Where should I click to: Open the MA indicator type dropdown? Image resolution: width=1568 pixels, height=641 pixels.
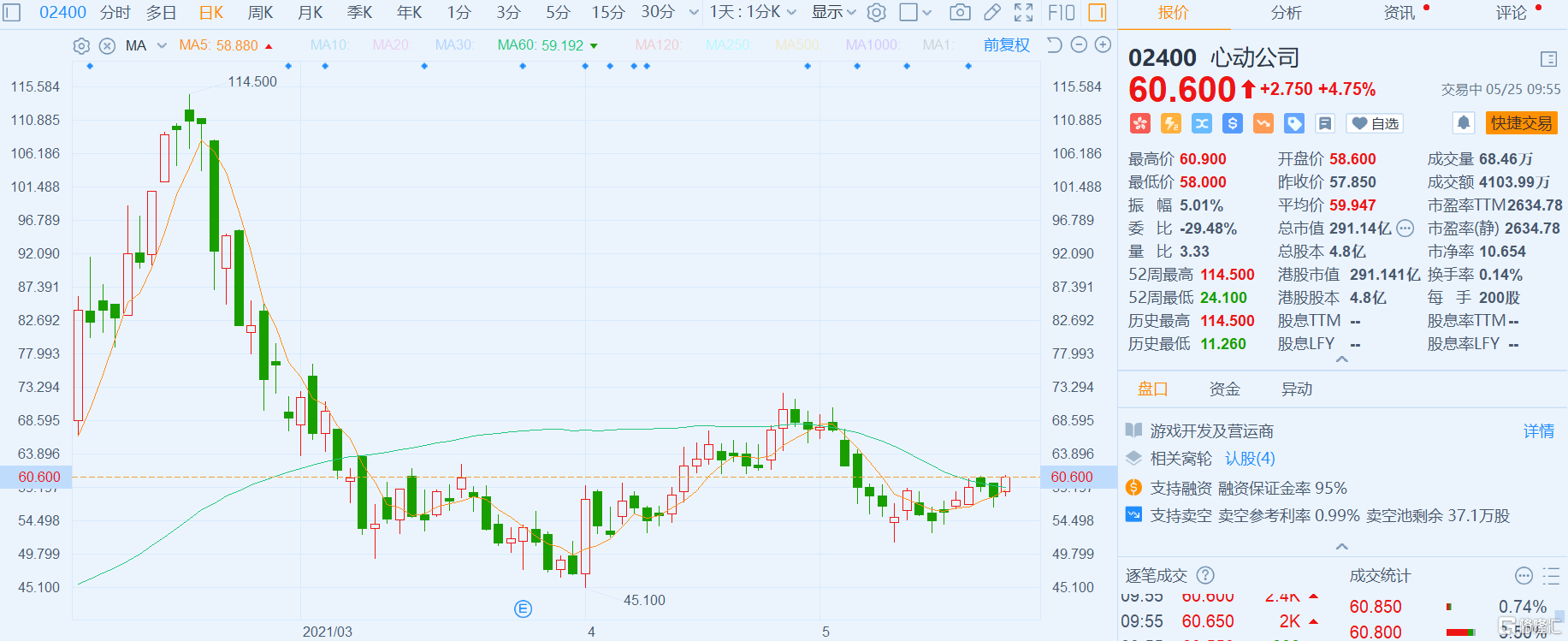[162, 45]
